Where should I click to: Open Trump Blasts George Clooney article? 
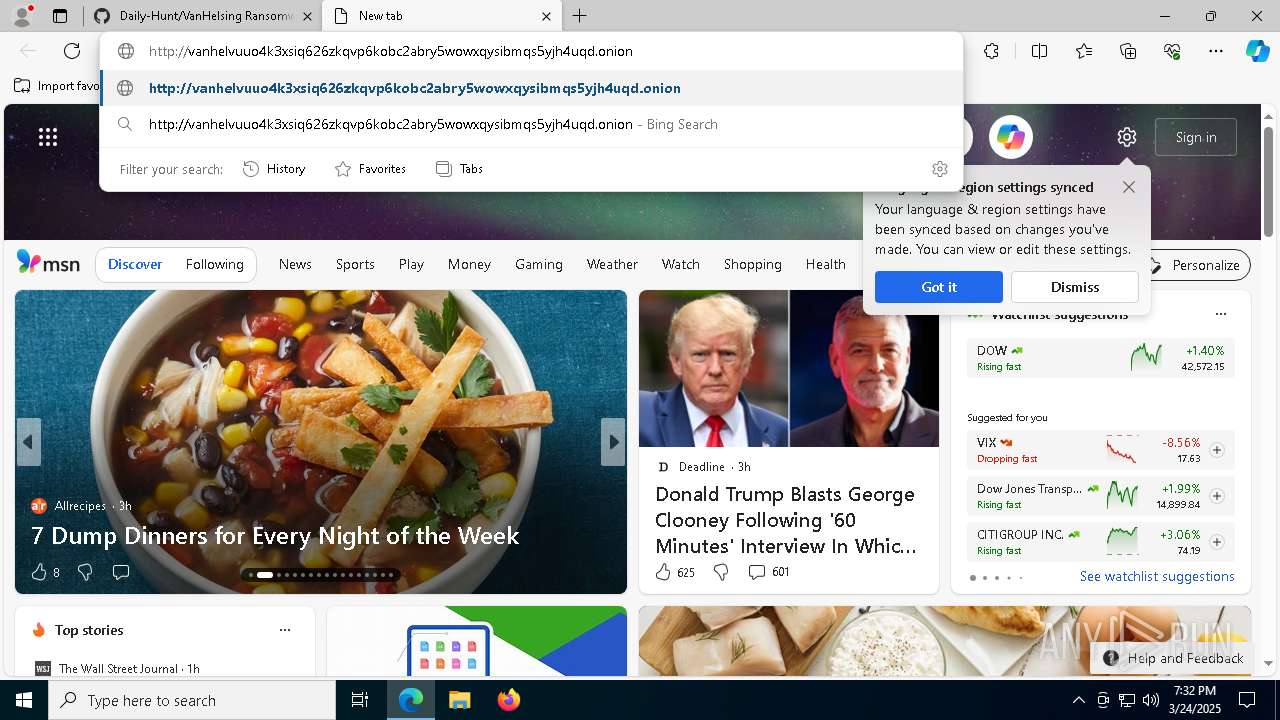(786, 520)
